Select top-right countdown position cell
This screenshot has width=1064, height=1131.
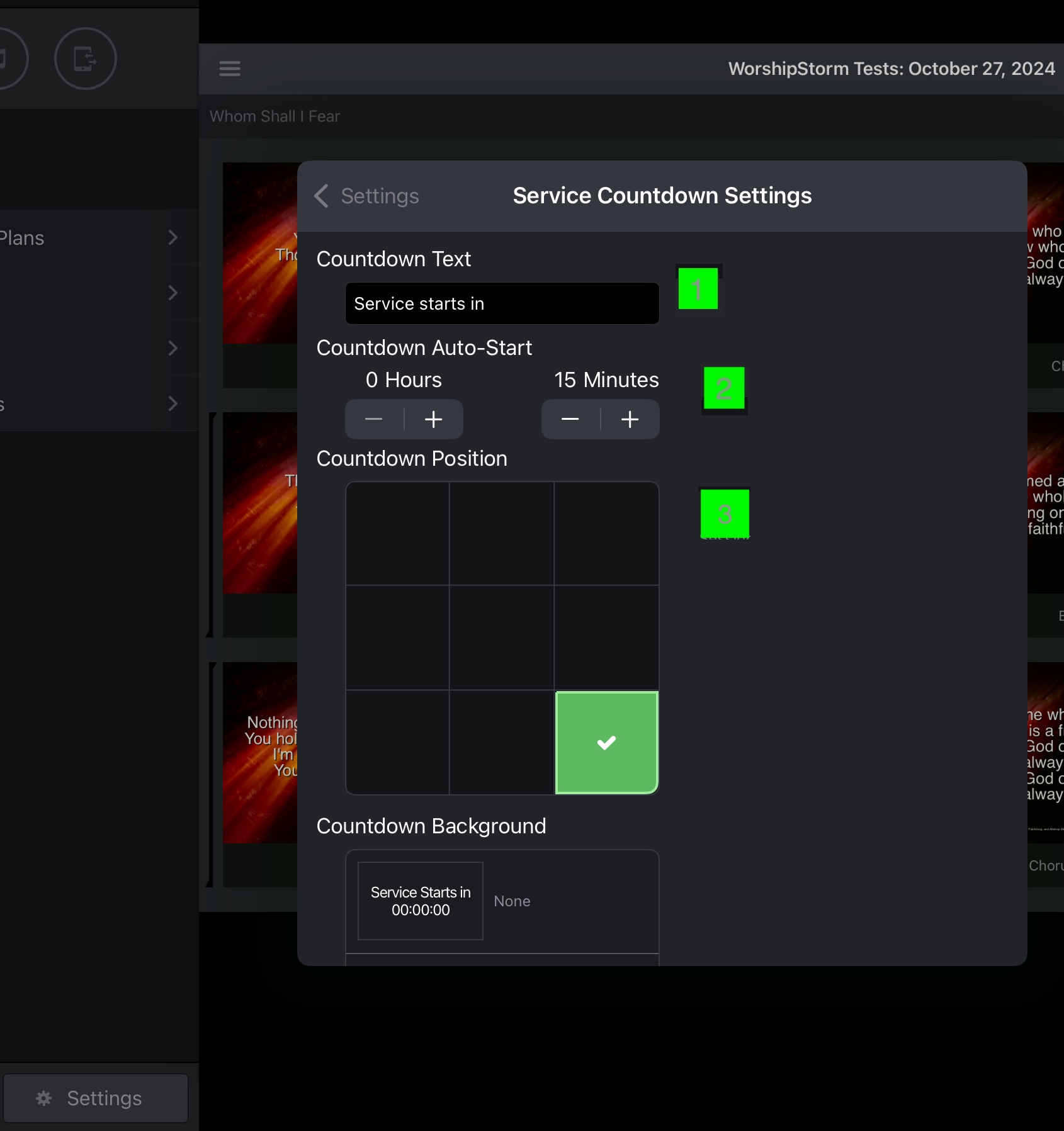(x=606, y=534)
